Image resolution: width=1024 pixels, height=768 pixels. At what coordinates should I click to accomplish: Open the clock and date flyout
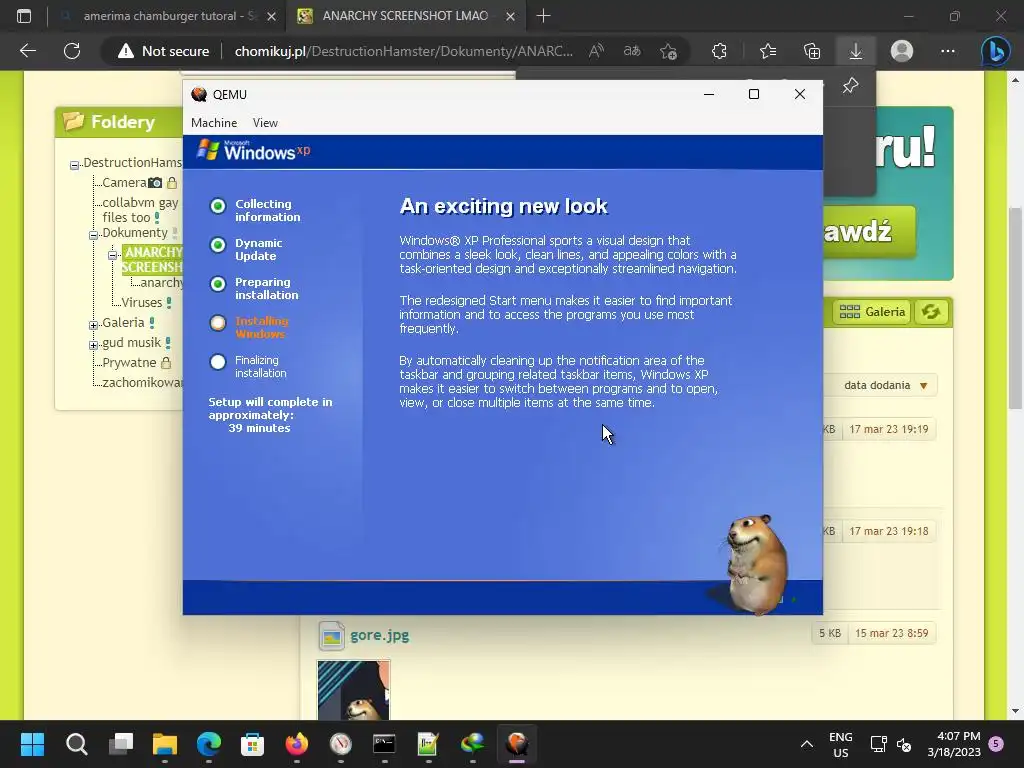954,744
